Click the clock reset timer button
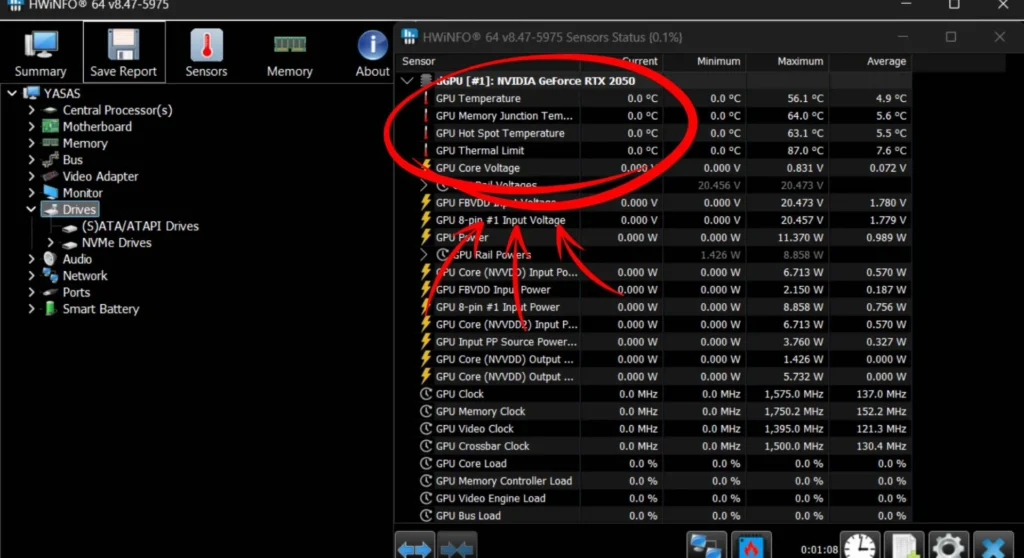1024x558 pixels. 859,545
